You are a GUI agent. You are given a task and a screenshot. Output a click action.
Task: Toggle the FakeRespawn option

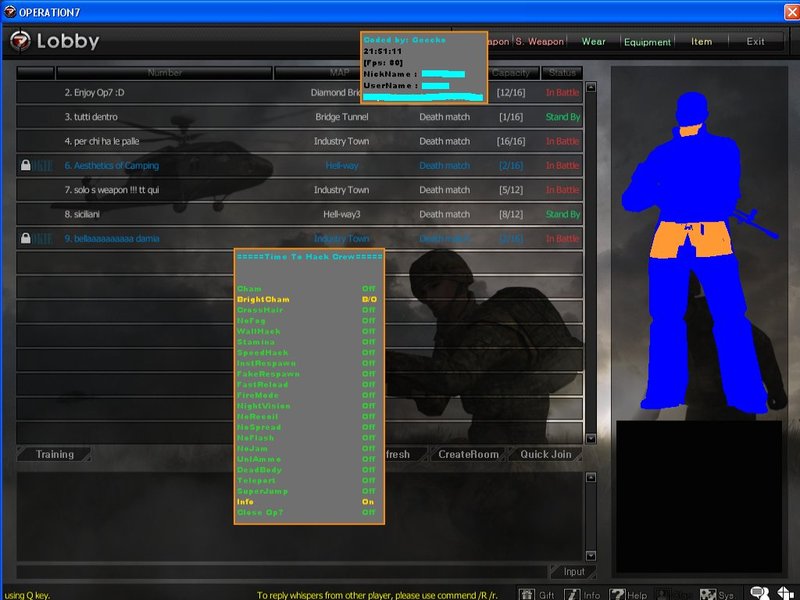click(307, 374)
